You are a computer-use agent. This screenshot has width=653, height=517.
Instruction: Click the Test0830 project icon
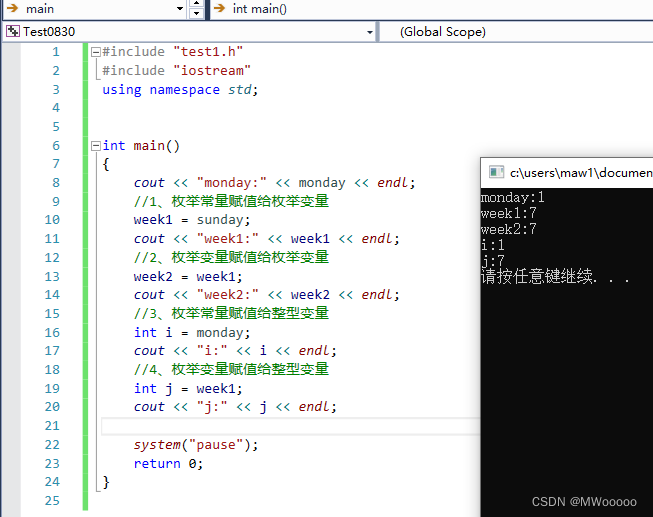pyautogui.click(x=12, y=31)
